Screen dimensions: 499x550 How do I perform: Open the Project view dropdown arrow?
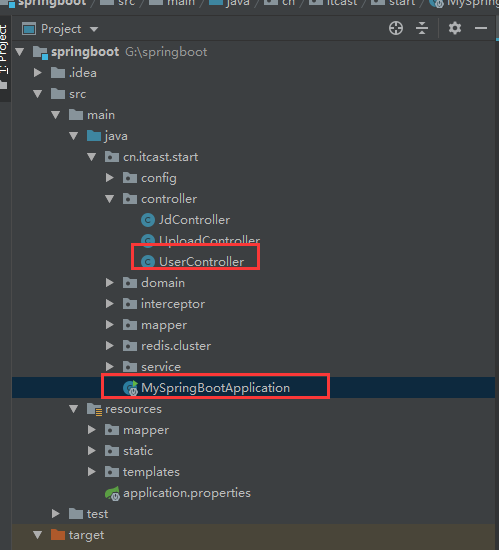[94, 29]
